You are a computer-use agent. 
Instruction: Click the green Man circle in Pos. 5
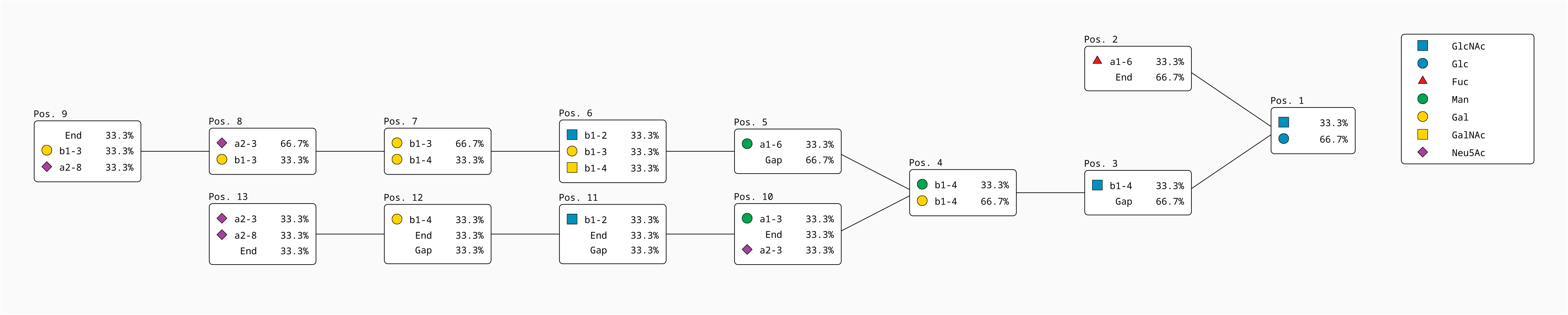tap(747, 144)
